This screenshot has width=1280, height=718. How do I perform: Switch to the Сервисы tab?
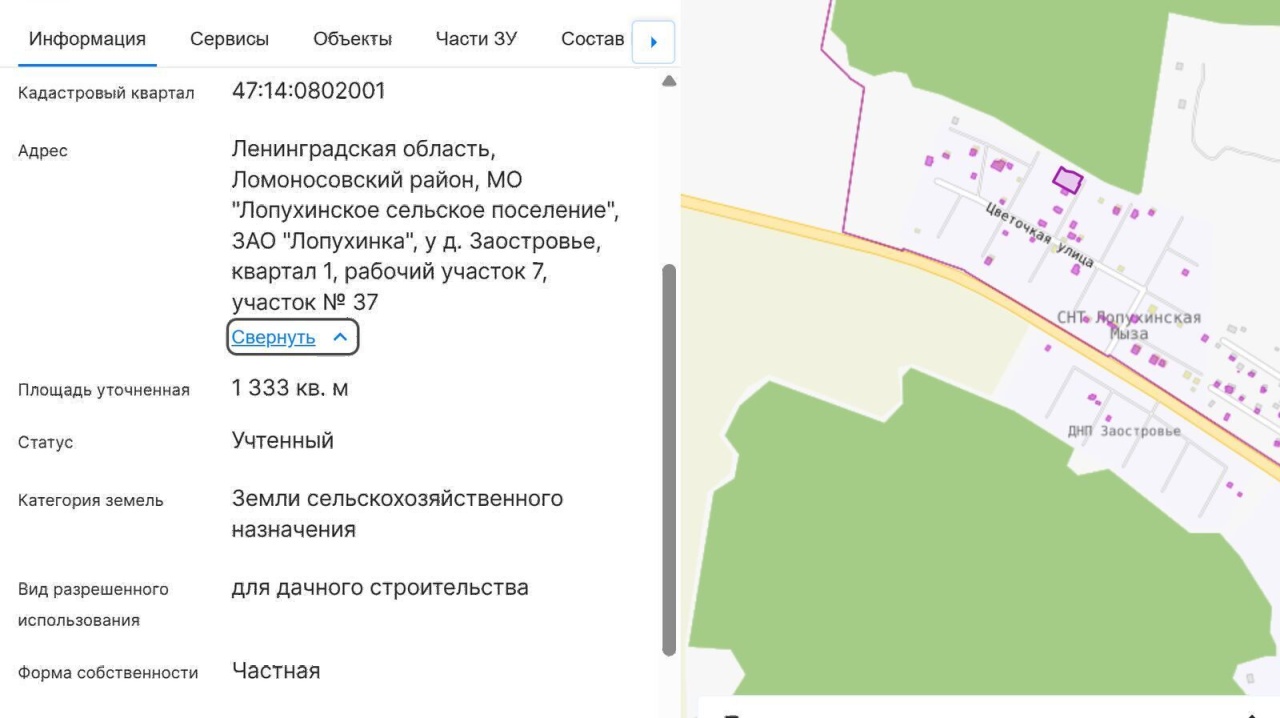pos(229,40)
